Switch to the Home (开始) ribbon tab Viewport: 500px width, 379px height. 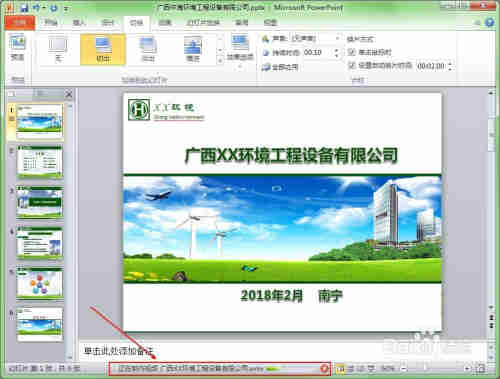(51, 23)
